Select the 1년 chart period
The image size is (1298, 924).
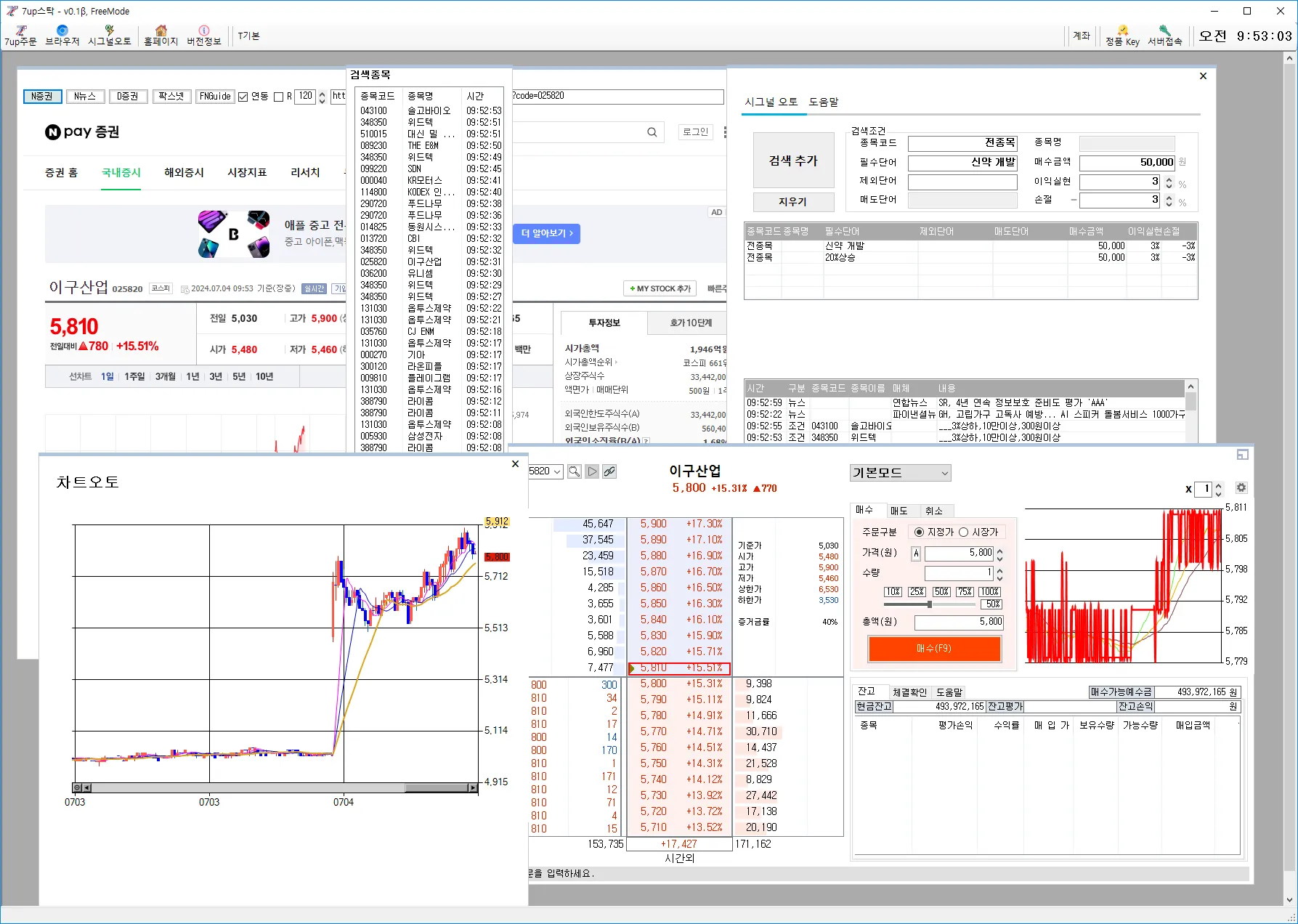[x=192, y=376]
